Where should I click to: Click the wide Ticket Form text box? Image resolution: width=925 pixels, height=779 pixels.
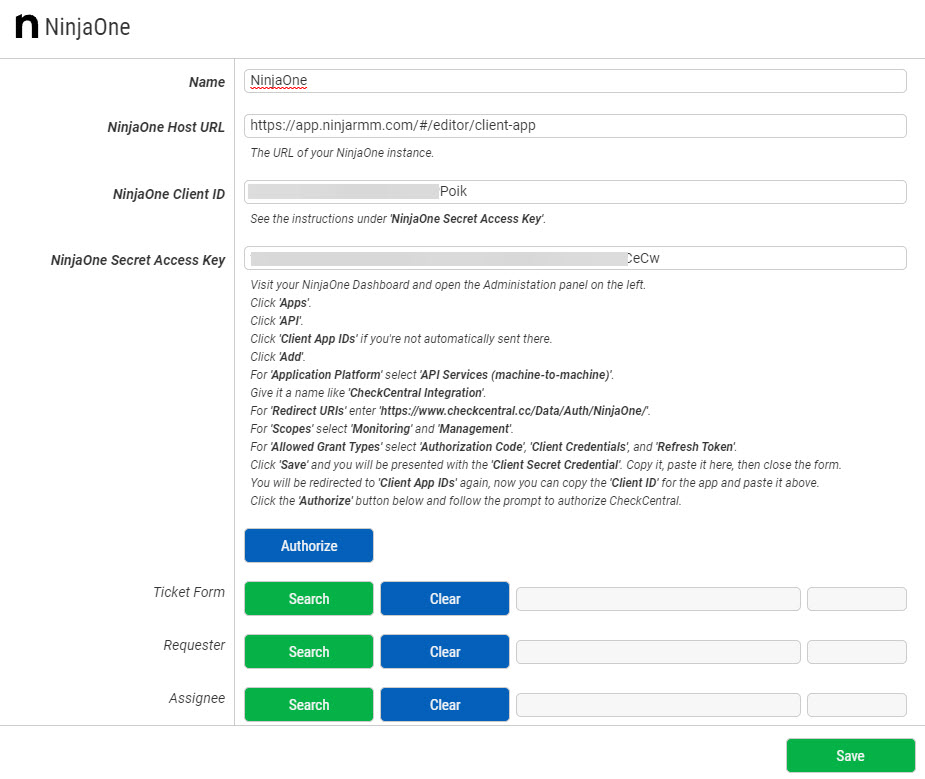pyautogui.click(x=658, y=599)
